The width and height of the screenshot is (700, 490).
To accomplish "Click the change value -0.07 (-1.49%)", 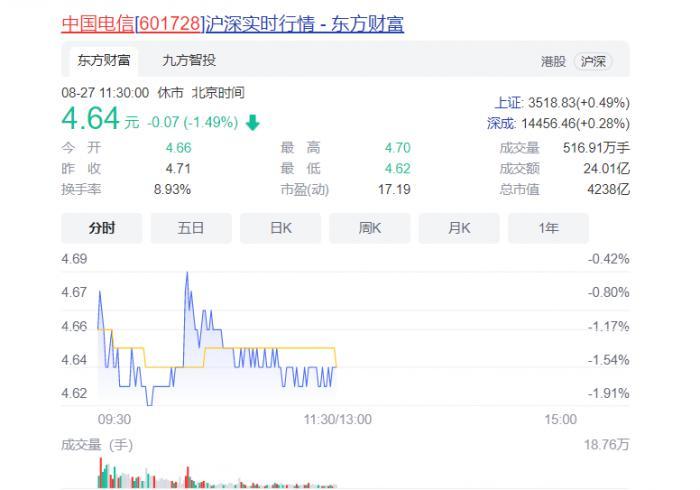I will click(192, 122).
